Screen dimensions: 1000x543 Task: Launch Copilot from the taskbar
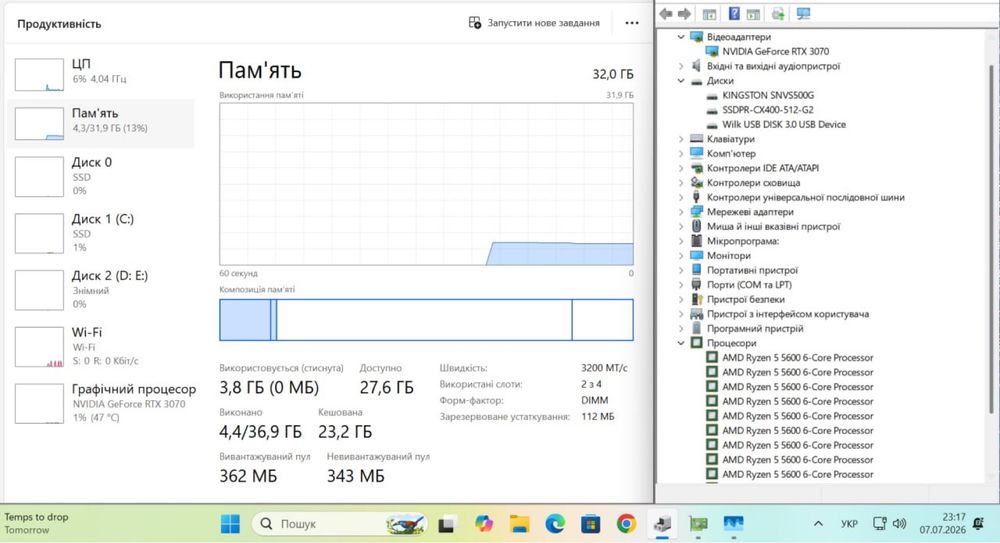(483, 524)
